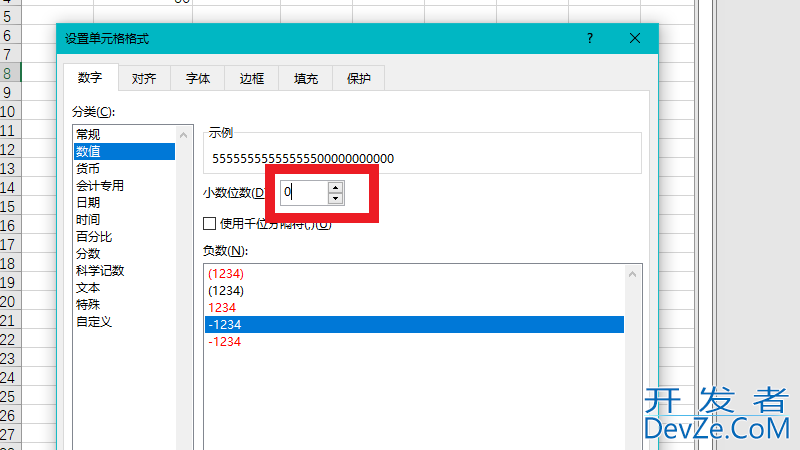This screenshot has width=800, height=450.
Task: Select 数值 category in list
Action: click(124, 152)
